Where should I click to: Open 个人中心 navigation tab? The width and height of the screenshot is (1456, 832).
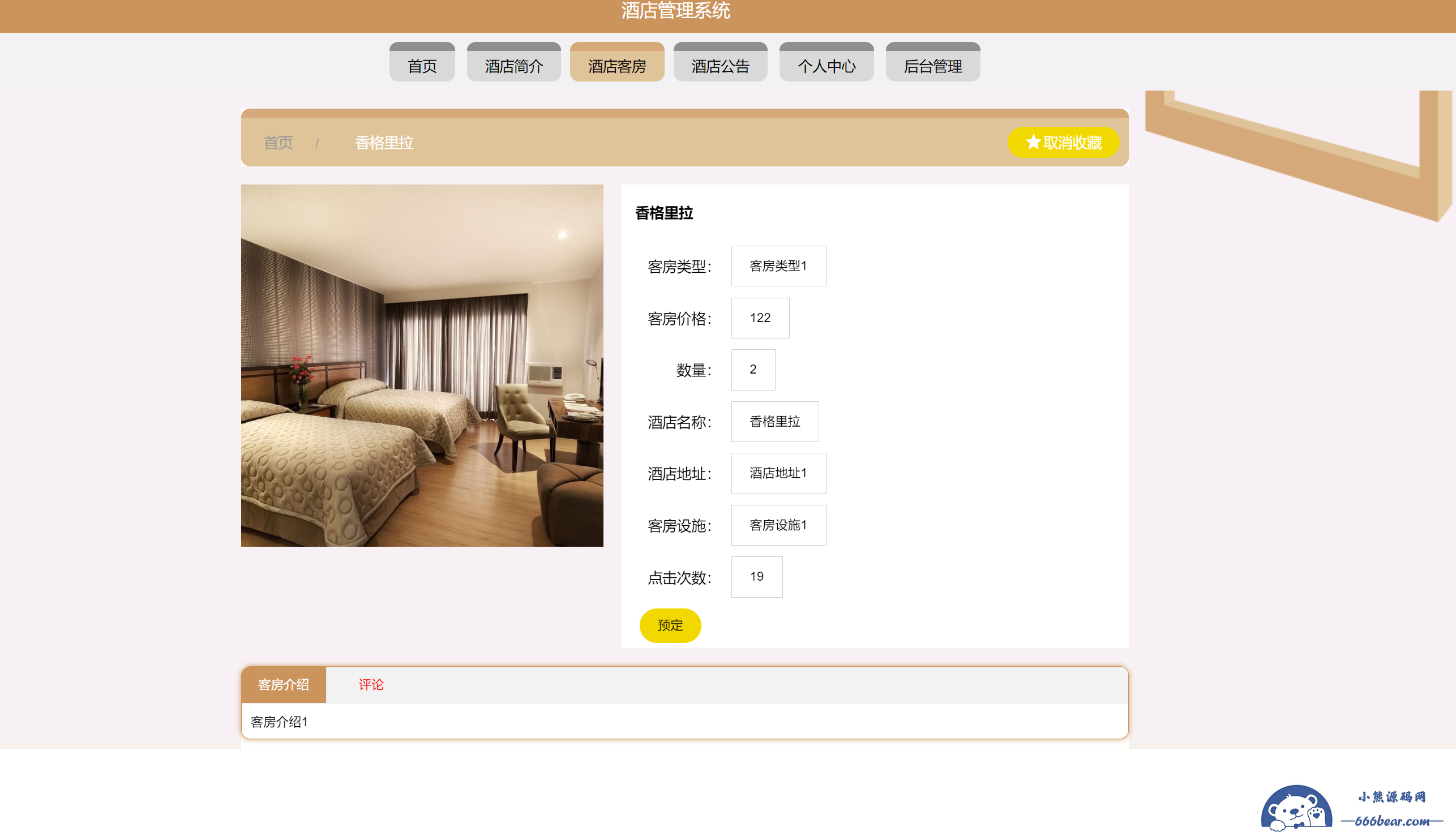coord(827,62)
